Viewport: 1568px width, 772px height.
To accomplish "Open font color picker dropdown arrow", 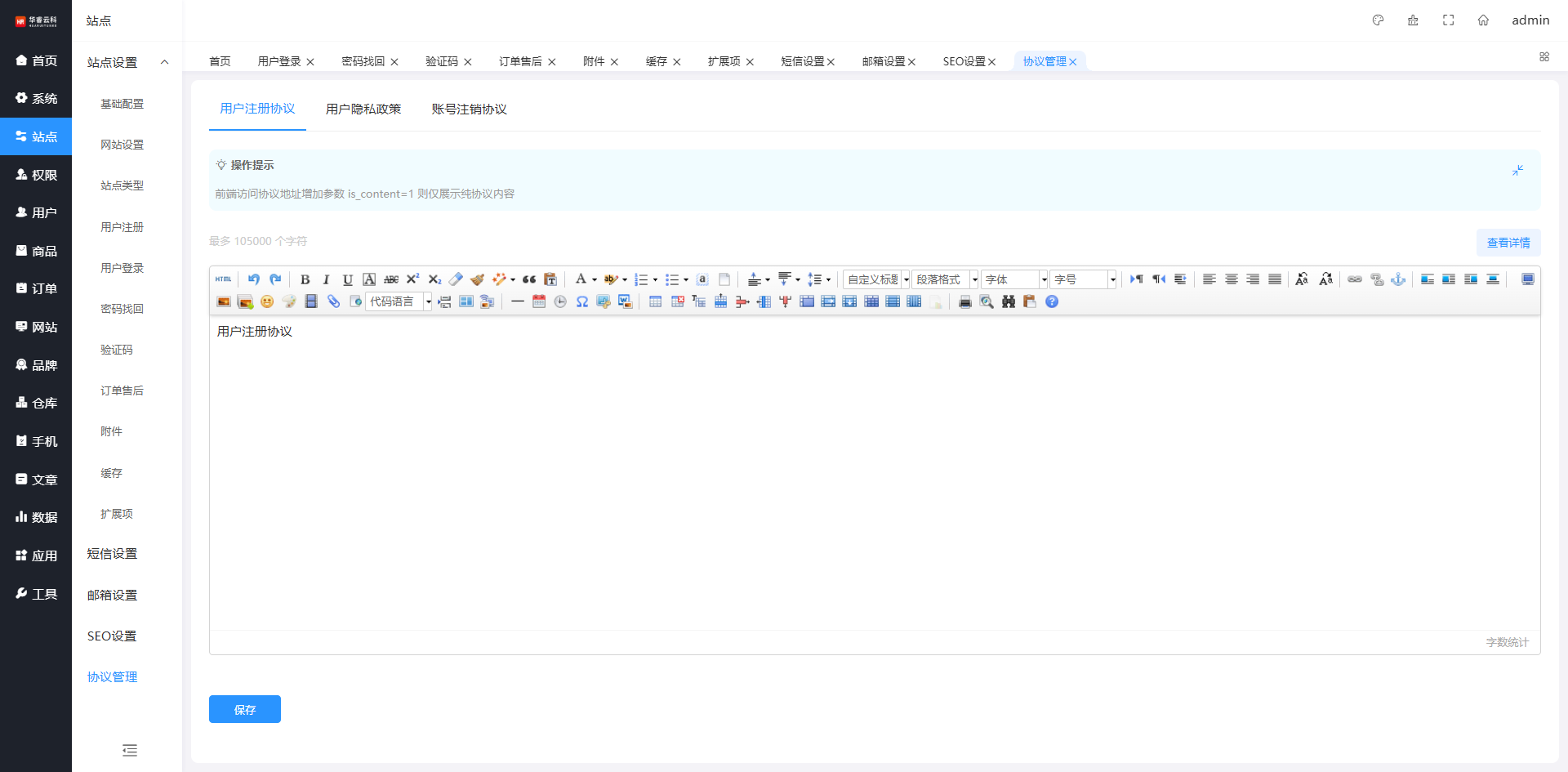I will [595, 279].
